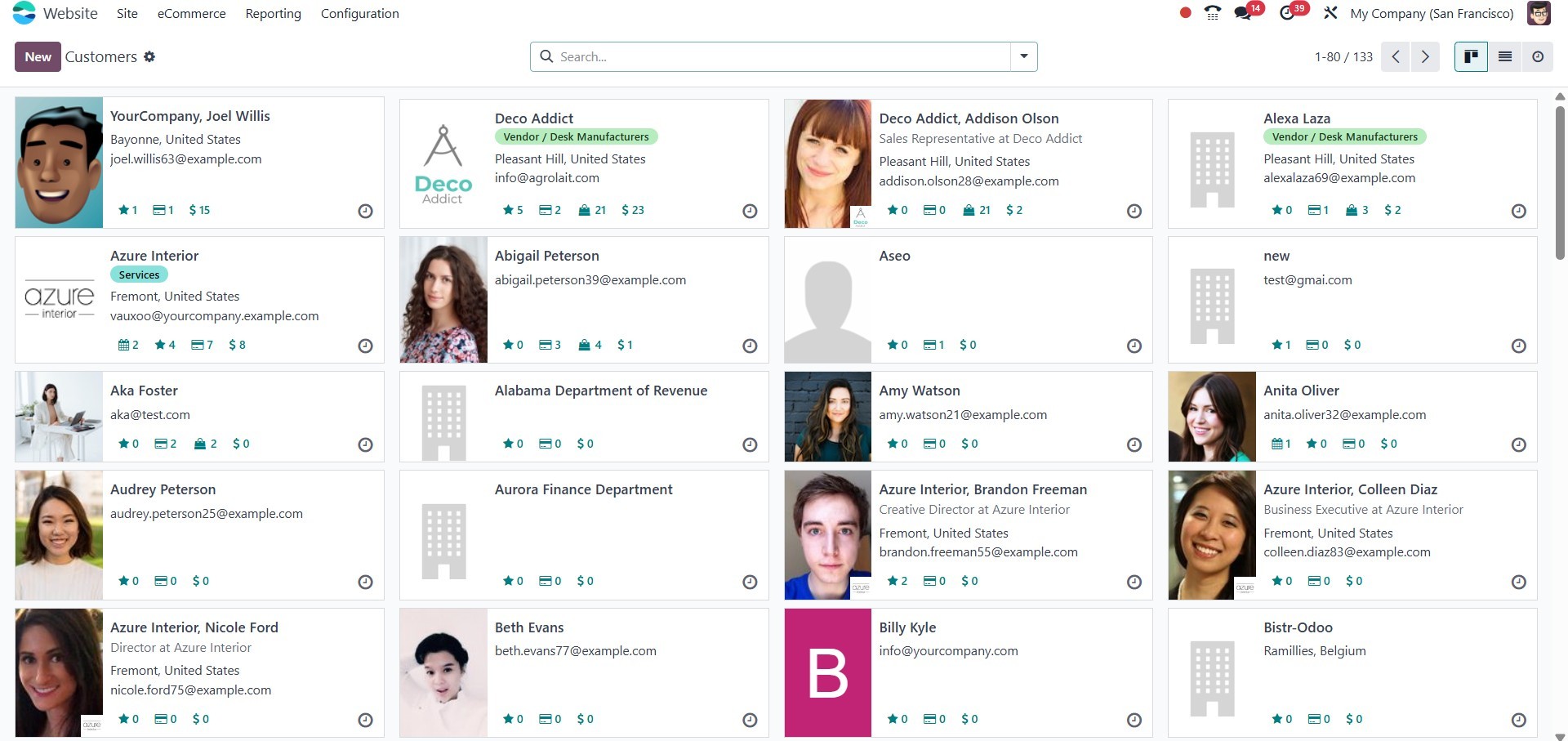The height and width of the screenshot is (741, 1568).
Task: Click the calendar meetings icon on Anita Oliver card
Action: click(x=1276, y=444)
